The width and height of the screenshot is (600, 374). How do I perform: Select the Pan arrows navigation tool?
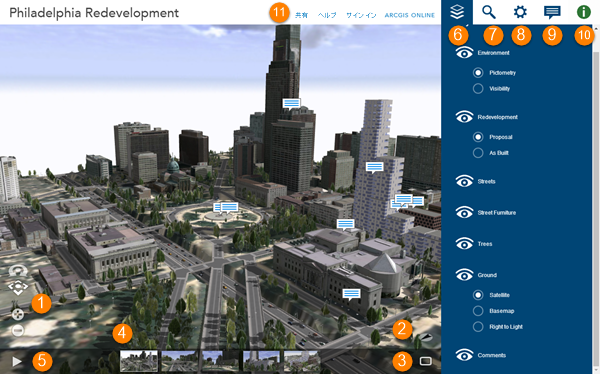tap(18, 287)
